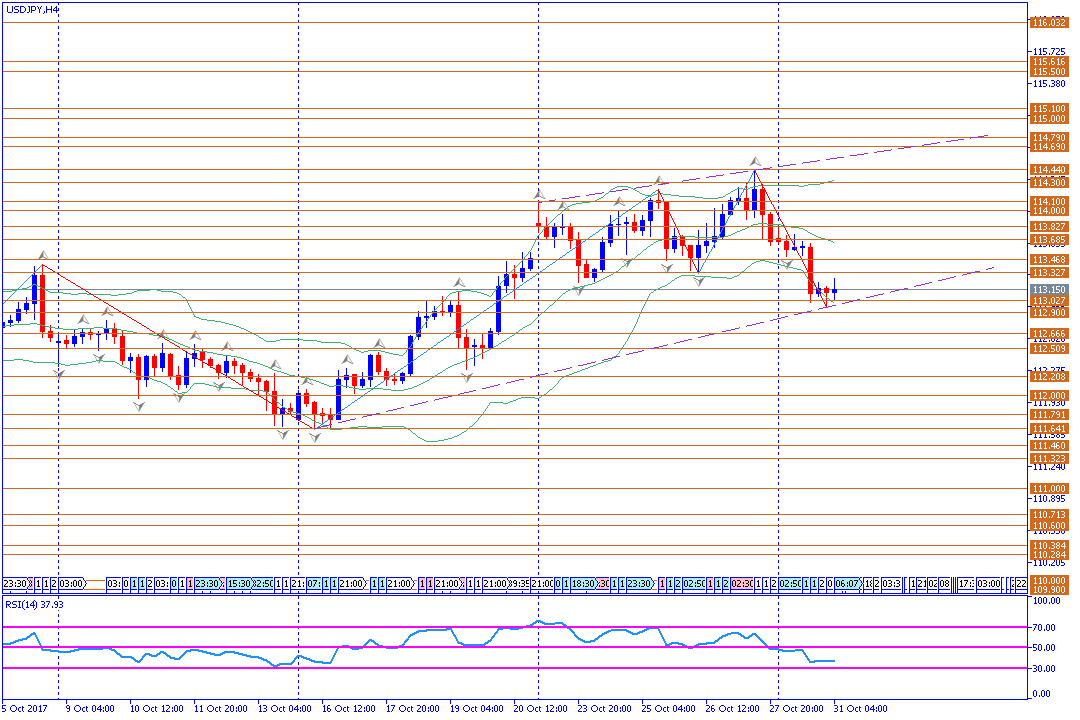Screen dimensions: 1080x720
Task: Select the 109.900 price level tag
Action: [x=1049, y=590]
